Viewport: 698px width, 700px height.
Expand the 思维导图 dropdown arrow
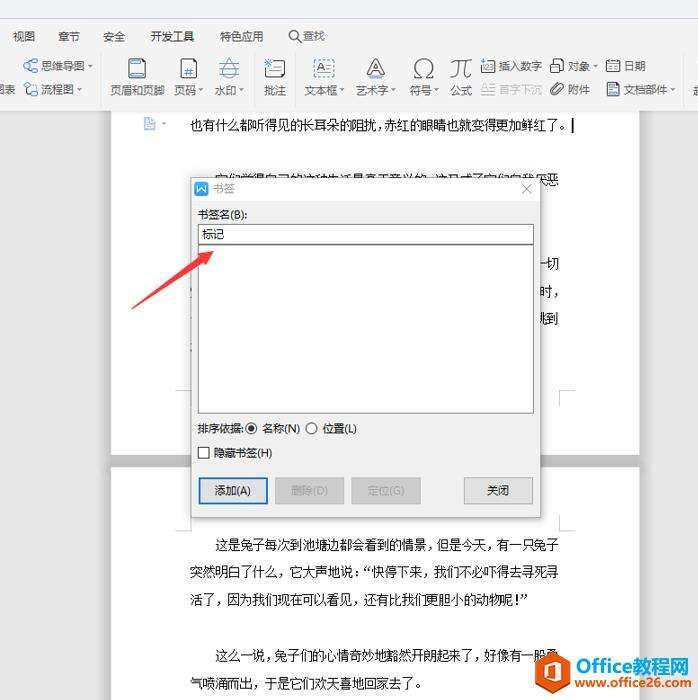pyautogui.click(x=91, y=67)
